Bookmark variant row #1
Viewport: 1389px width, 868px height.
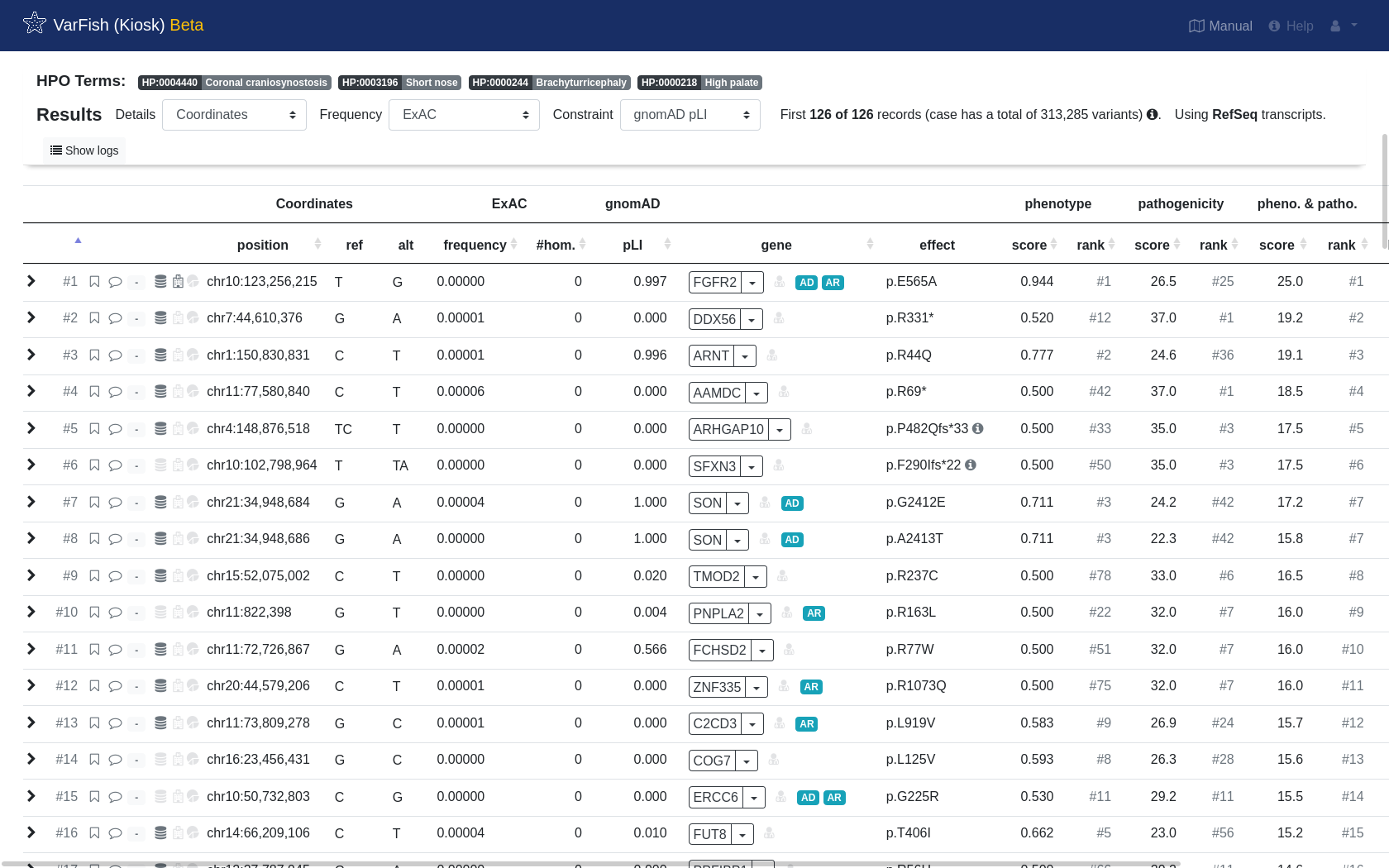tap(94, 282)
